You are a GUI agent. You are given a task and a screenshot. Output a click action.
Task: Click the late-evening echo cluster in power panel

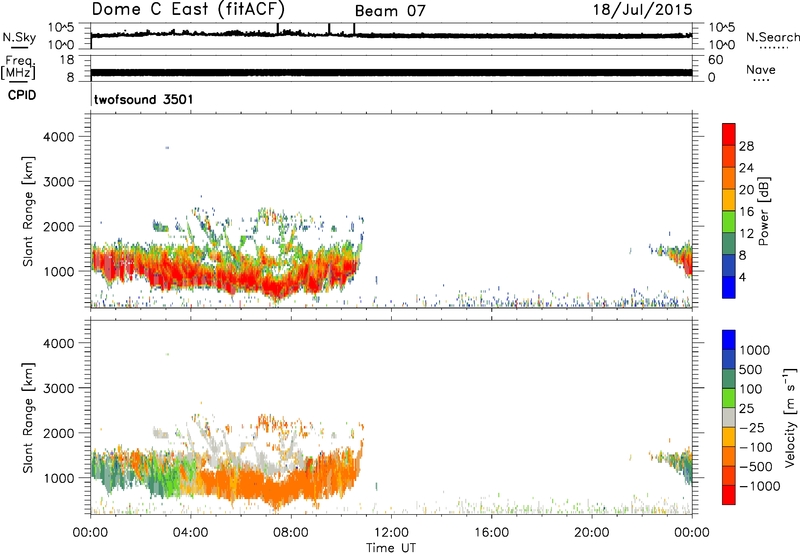[x=676, y=257]
